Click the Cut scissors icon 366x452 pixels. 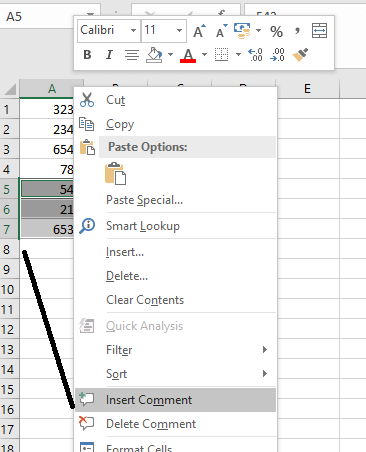(x=87, y=100)
